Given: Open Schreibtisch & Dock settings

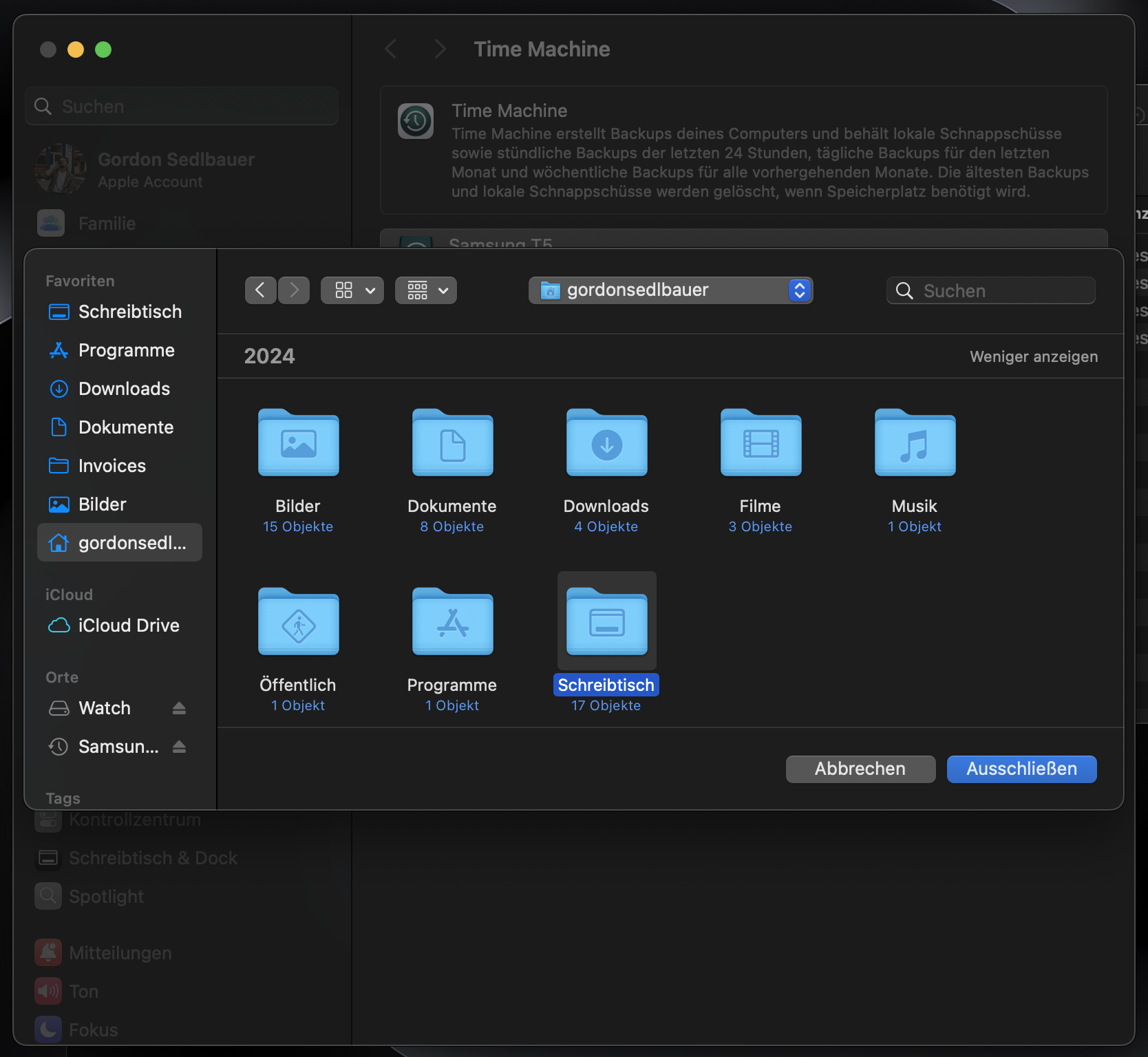Looking at the screenshot, I should tap(138, 858).
